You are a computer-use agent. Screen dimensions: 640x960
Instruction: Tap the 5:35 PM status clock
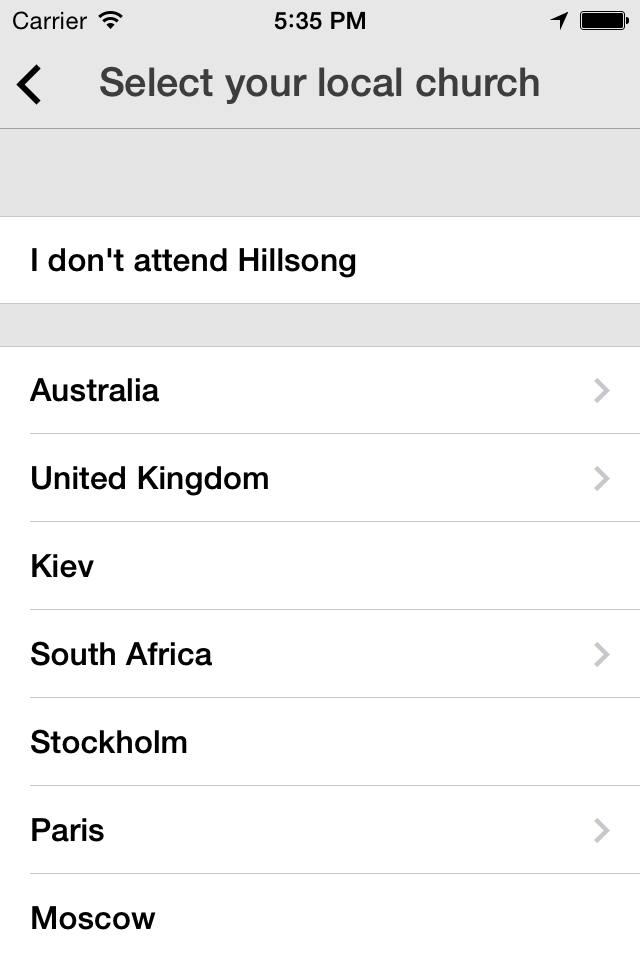coord(320,20)
